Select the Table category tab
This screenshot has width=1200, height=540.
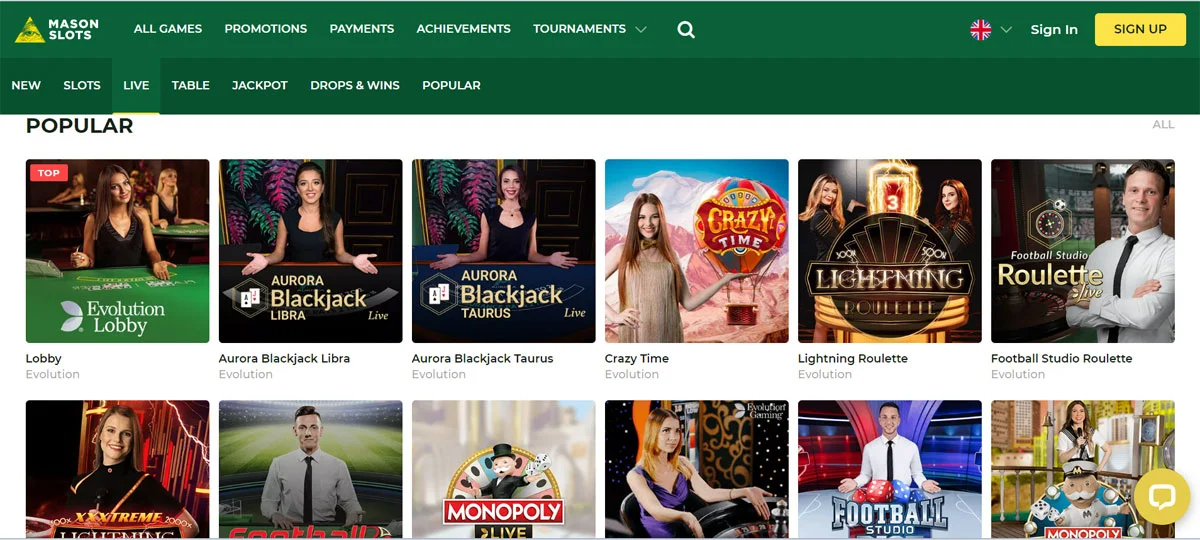coord(191,85)
